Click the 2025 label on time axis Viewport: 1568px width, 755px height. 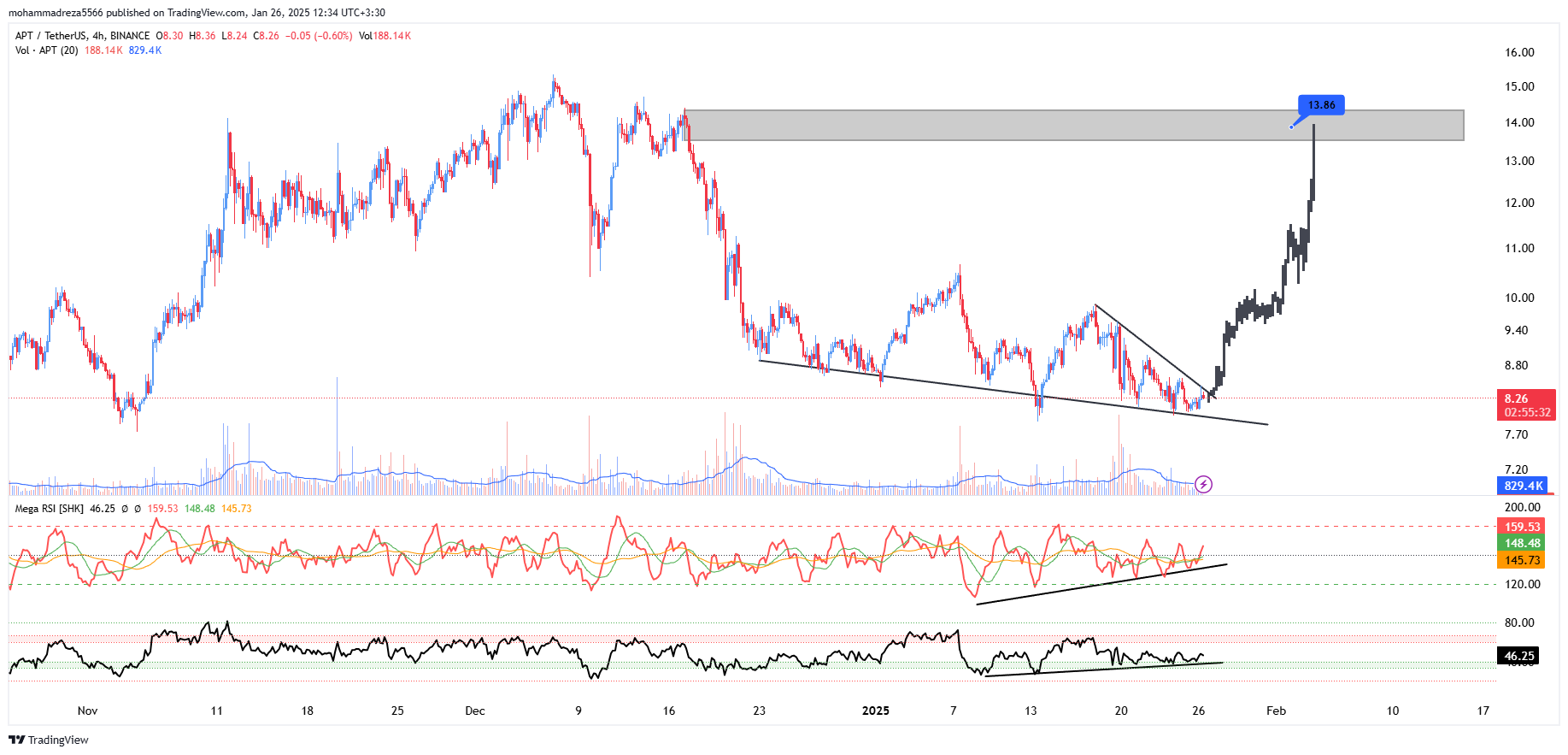(x=875, y=711)
